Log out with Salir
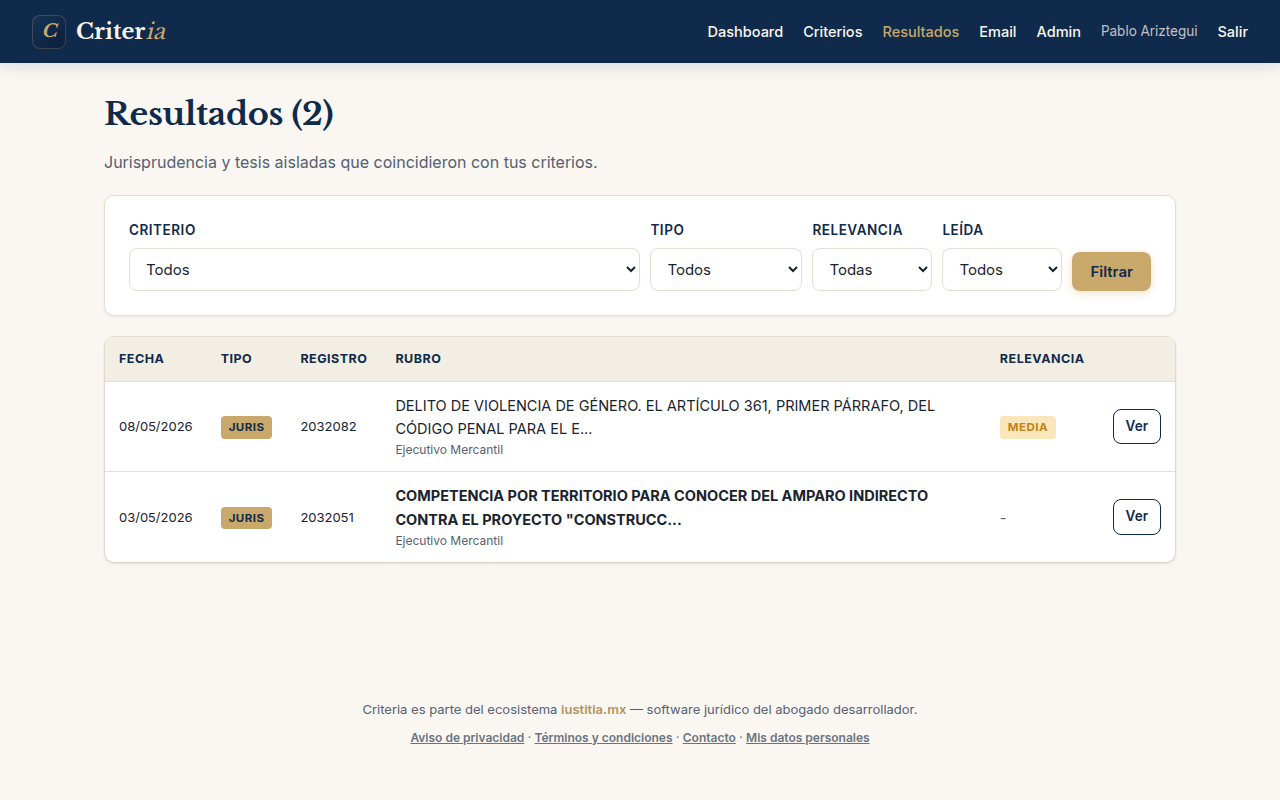This screenshot has width=1280, height=800. coord(1232,32)
